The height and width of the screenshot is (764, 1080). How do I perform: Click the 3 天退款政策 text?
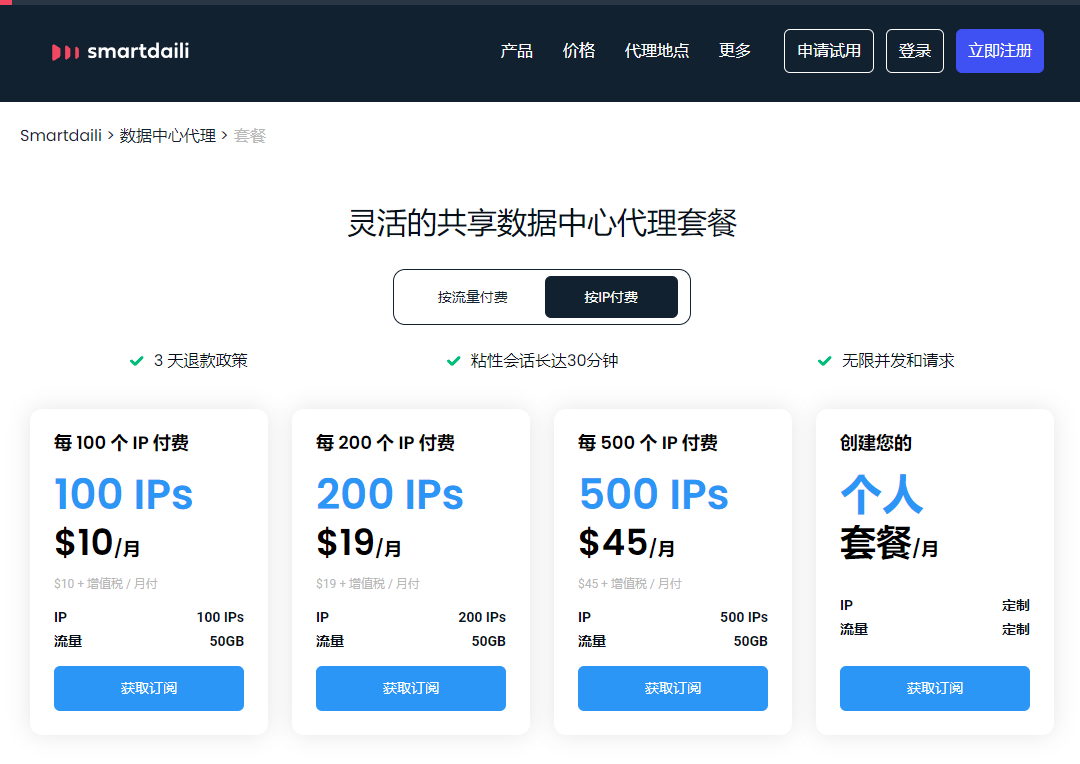pos(200,361)
